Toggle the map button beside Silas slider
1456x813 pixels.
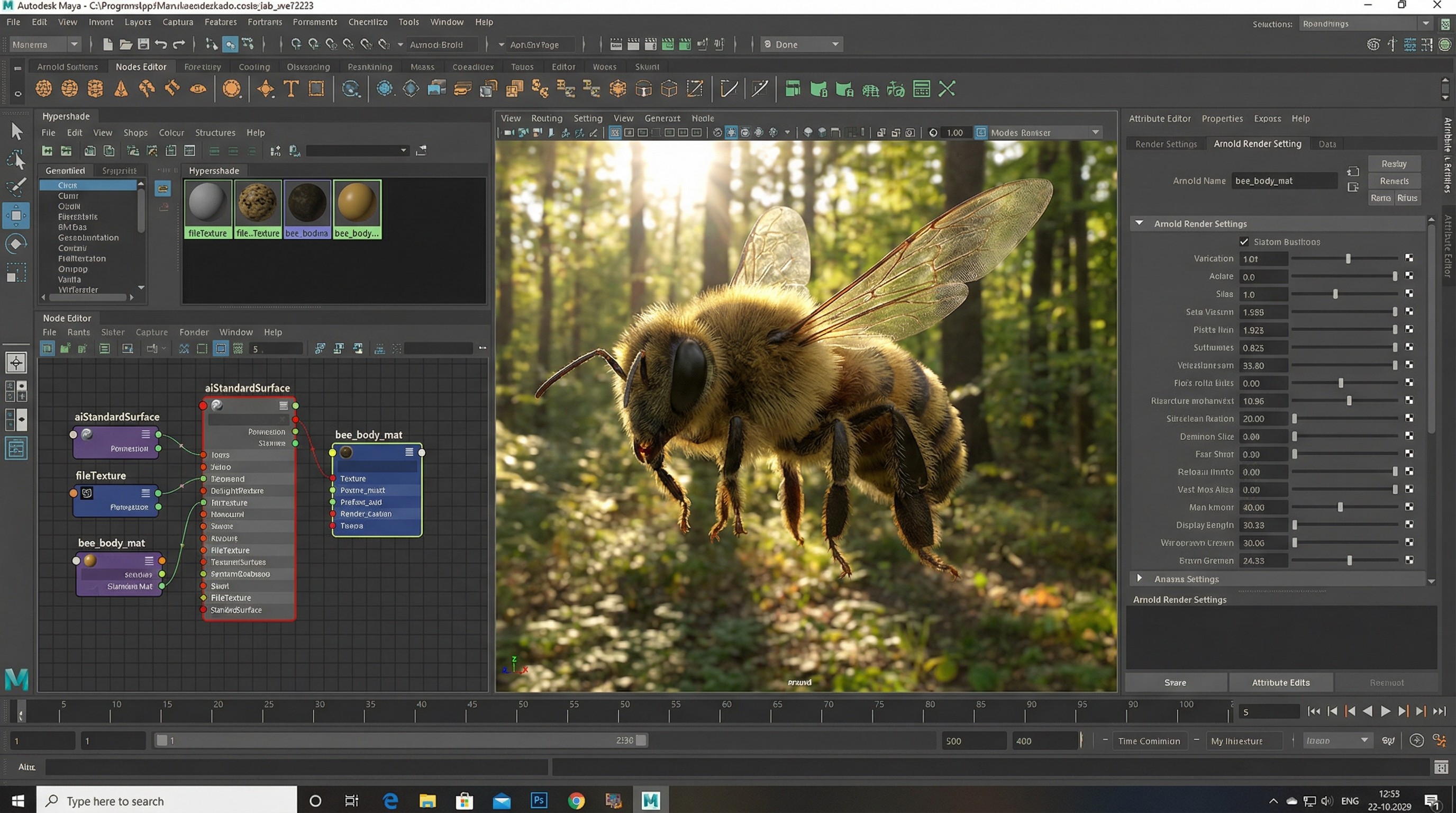point(1409,293)
